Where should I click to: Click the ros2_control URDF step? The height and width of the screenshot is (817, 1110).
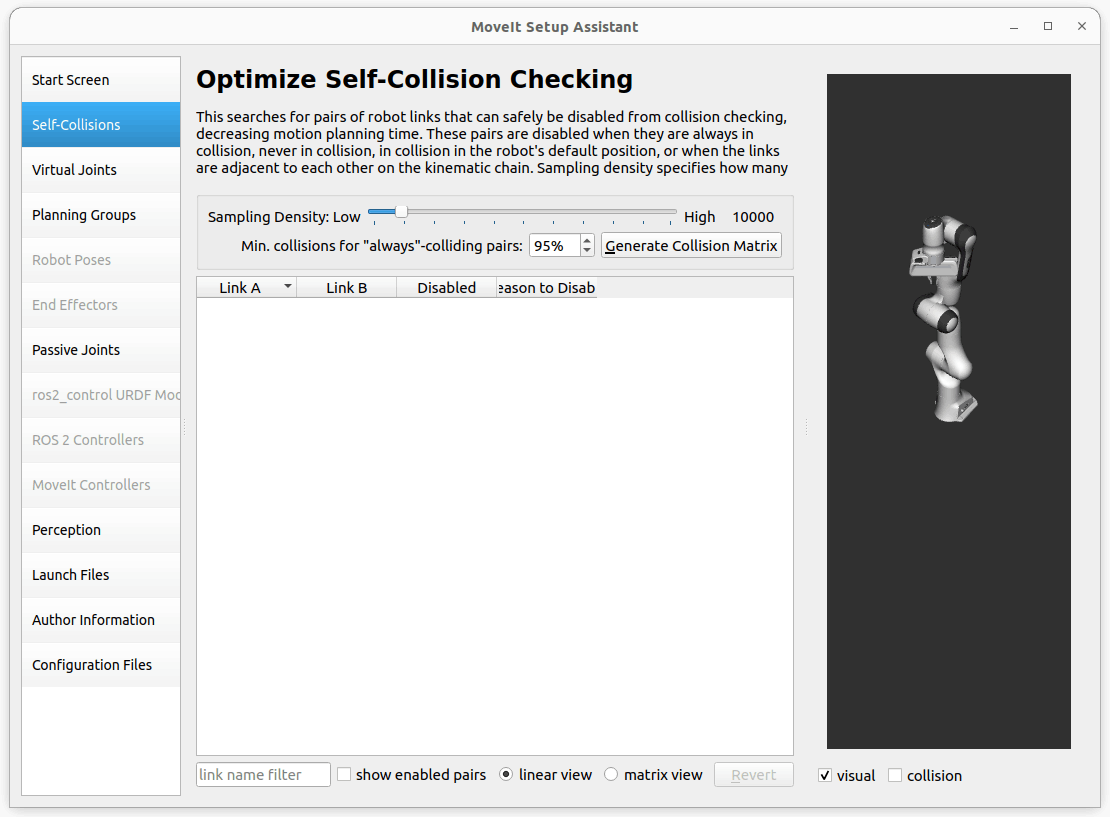tap(101, 395)
